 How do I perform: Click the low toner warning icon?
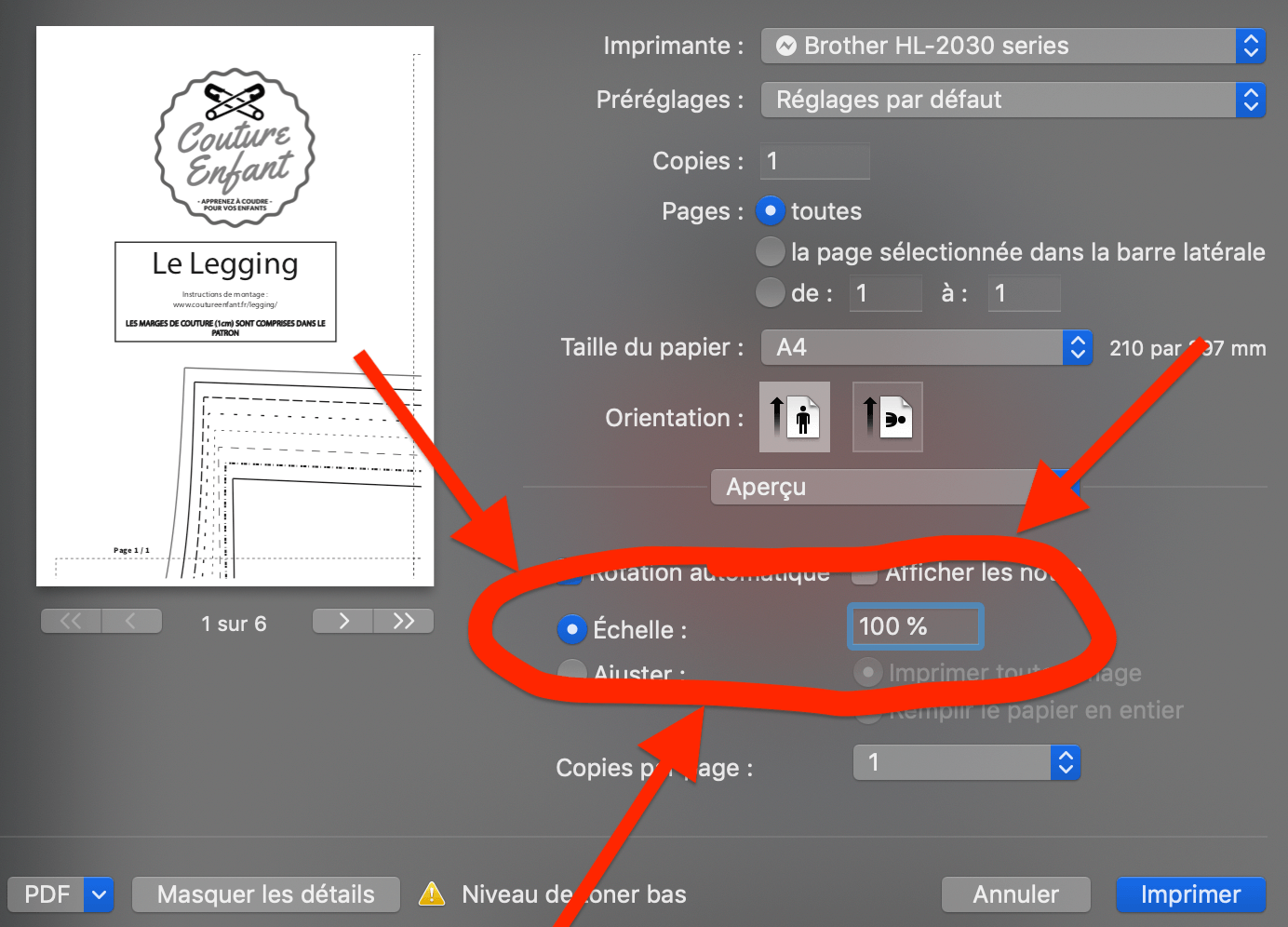[432, 894]
